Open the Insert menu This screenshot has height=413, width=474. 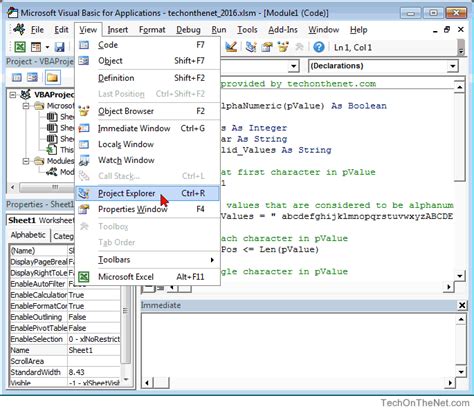point(118,30)
